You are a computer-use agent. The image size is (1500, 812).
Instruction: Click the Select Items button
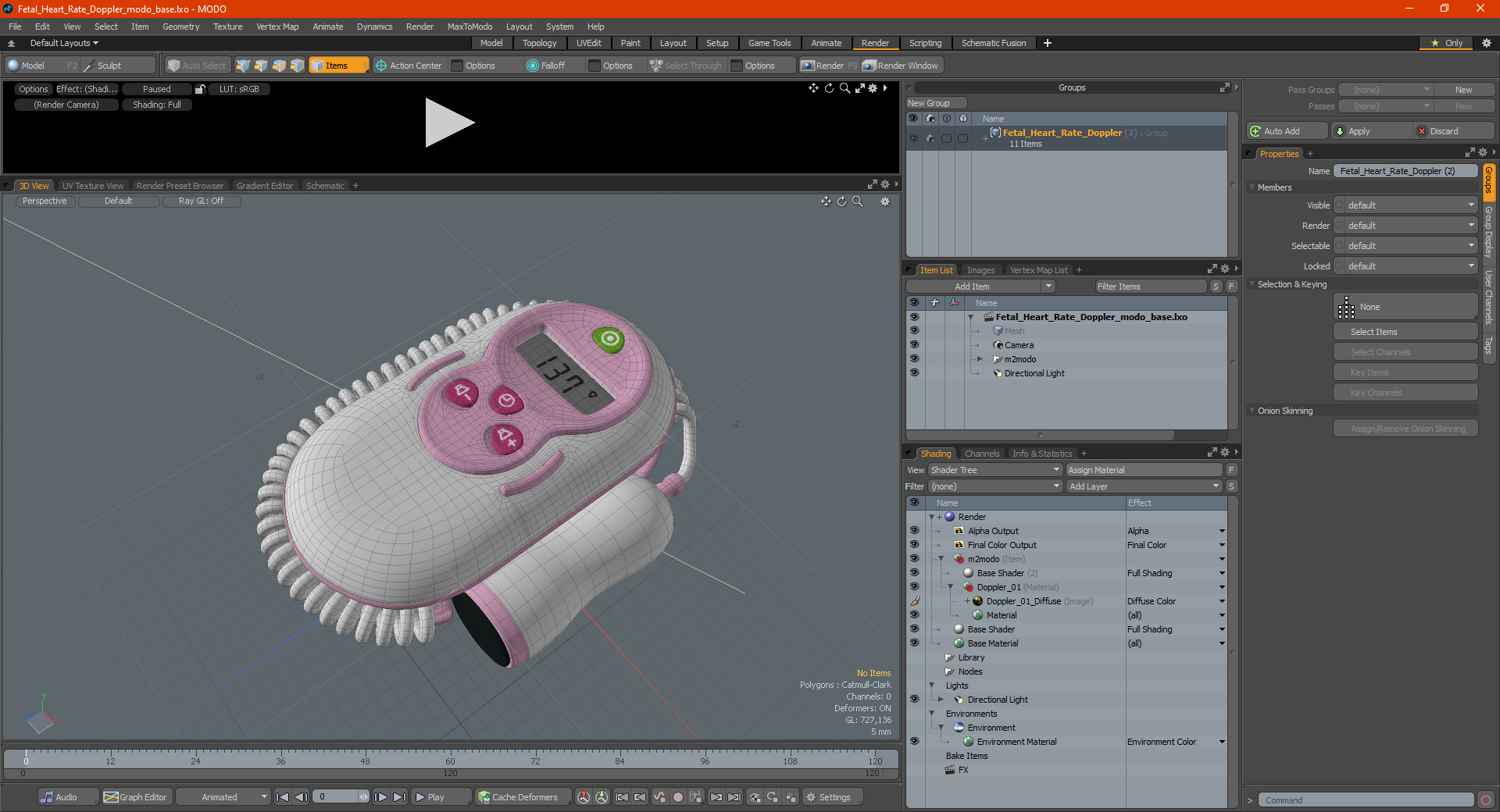(1405, 332)
